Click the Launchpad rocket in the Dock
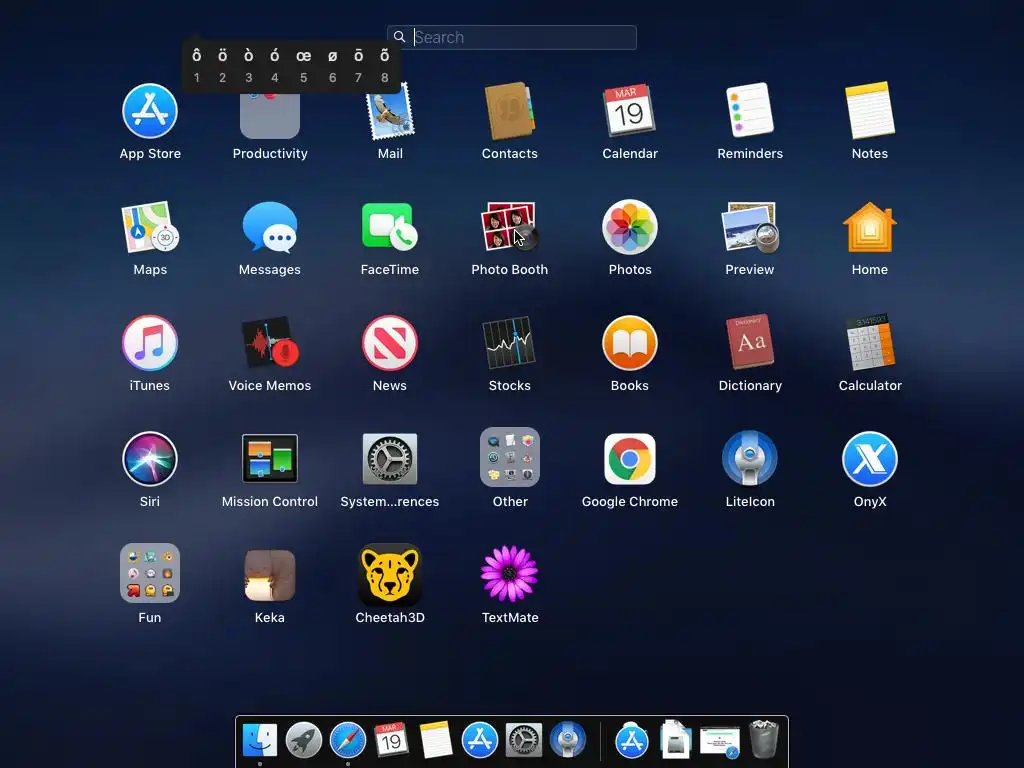This screenshot has height=768, width=1024. click(x=304, y=741)
